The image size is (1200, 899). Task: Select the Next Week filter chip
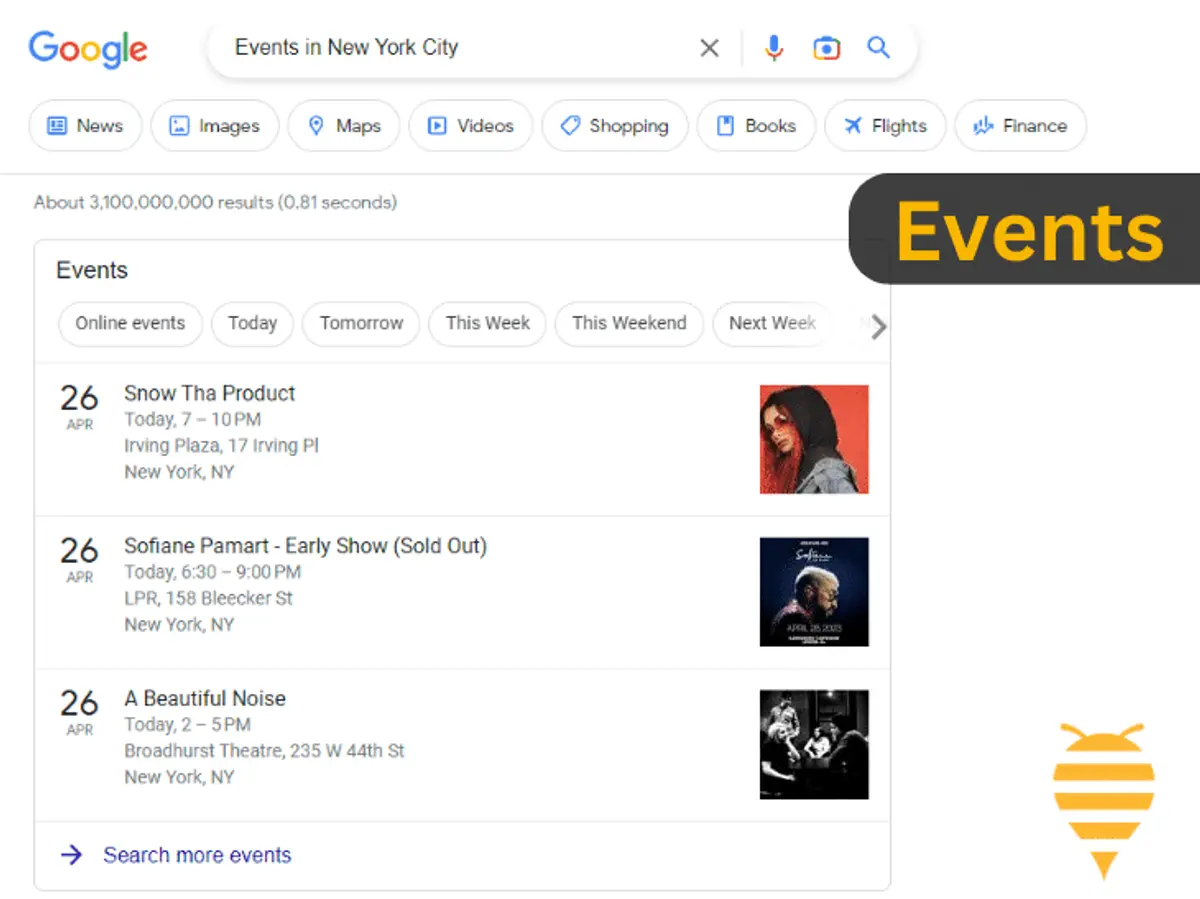pyautogui.click(x=772, y=324)
